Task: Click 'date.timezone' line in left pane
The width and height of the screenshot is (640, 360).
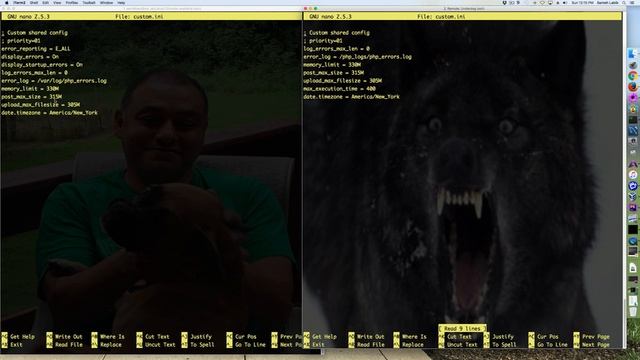Action: [49, 113]
